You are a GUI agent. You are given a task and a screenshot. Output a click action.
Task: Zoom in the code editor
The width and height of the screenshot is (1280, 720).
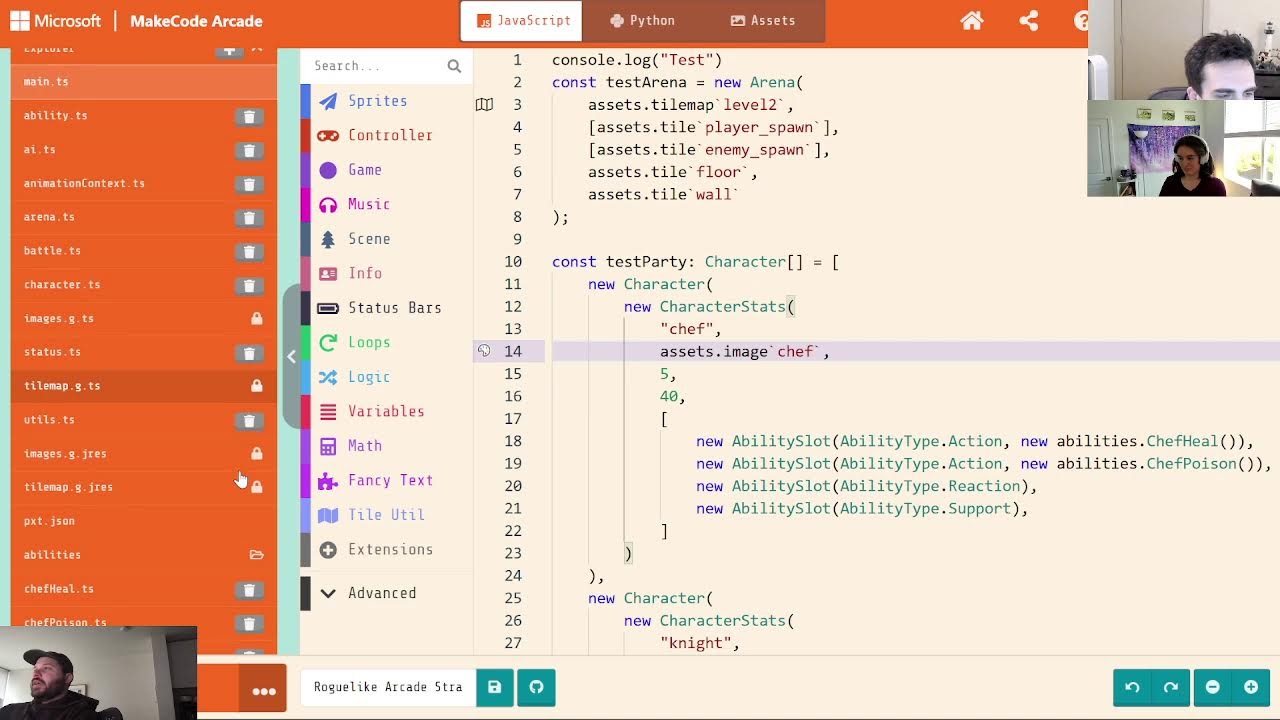tap(1251, 687)
